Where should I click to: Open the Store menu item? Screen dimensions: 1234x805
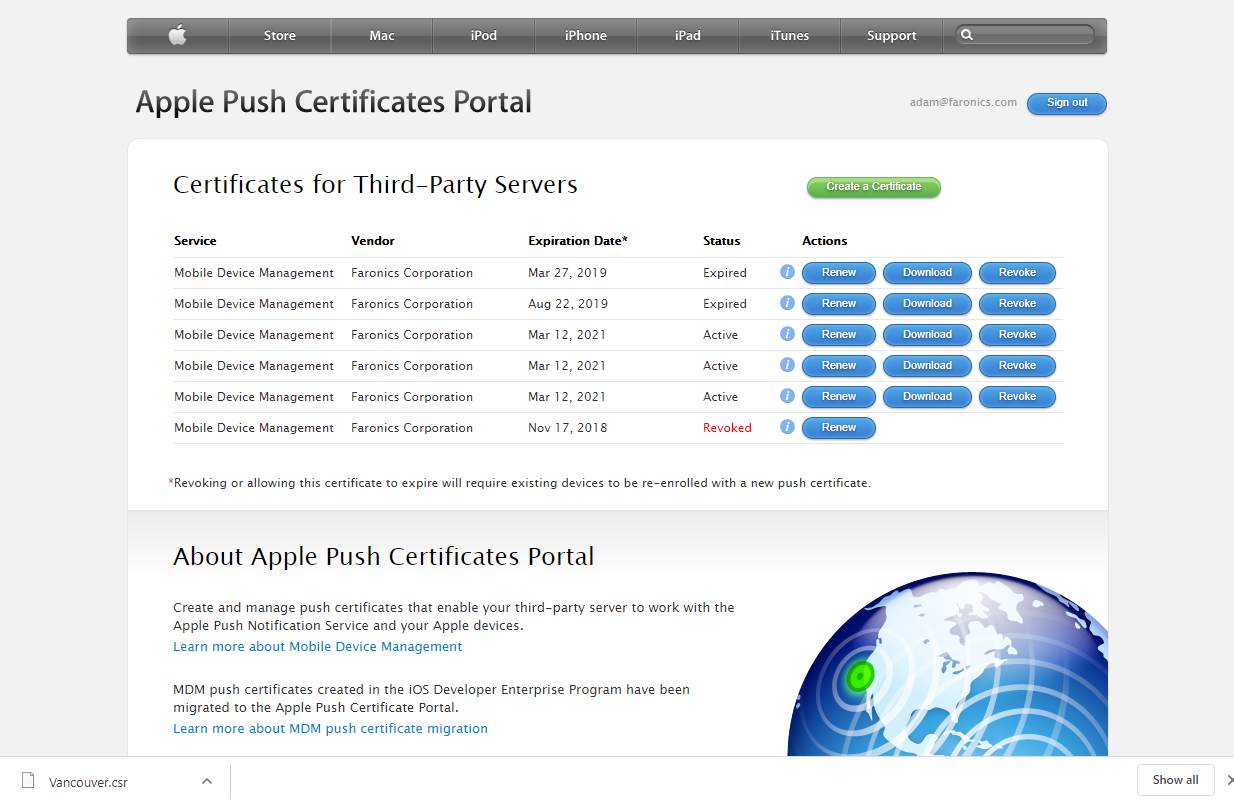point(280,36)
